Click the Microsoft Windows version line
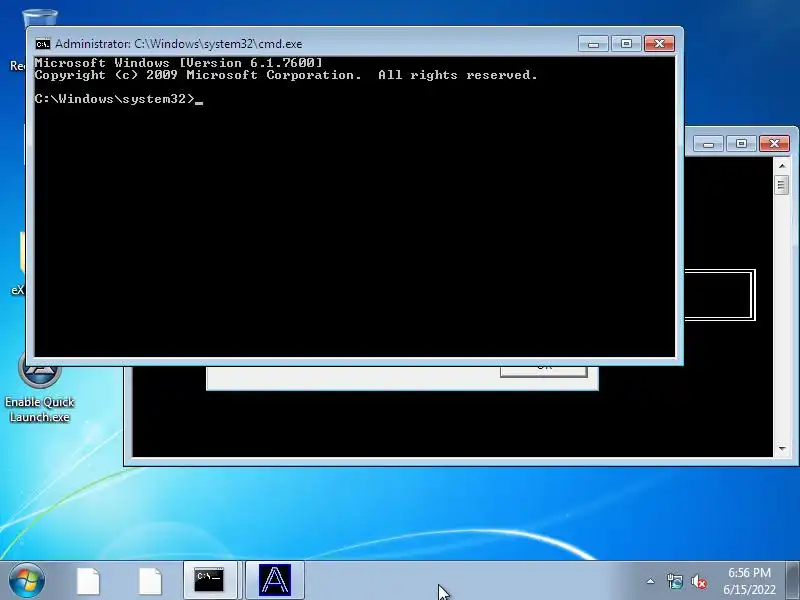800x600 pixels. (179, 63)
